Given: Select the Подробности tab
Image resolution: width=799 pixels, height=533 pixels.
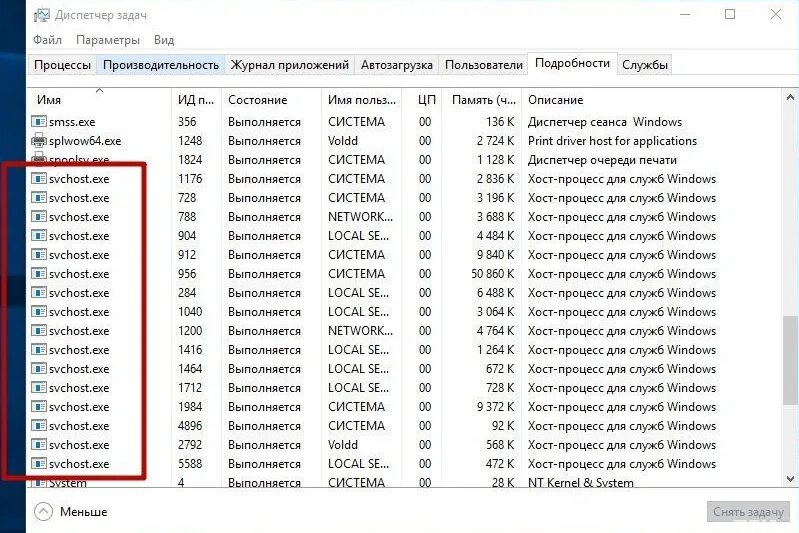Looking at the screenshot, I should 572,63.
